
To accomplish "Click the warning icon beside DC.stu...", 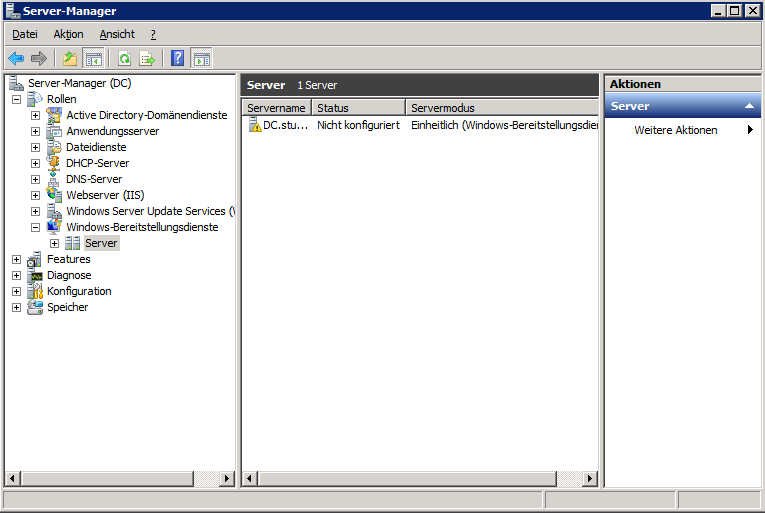I will [x=255, y=125].
